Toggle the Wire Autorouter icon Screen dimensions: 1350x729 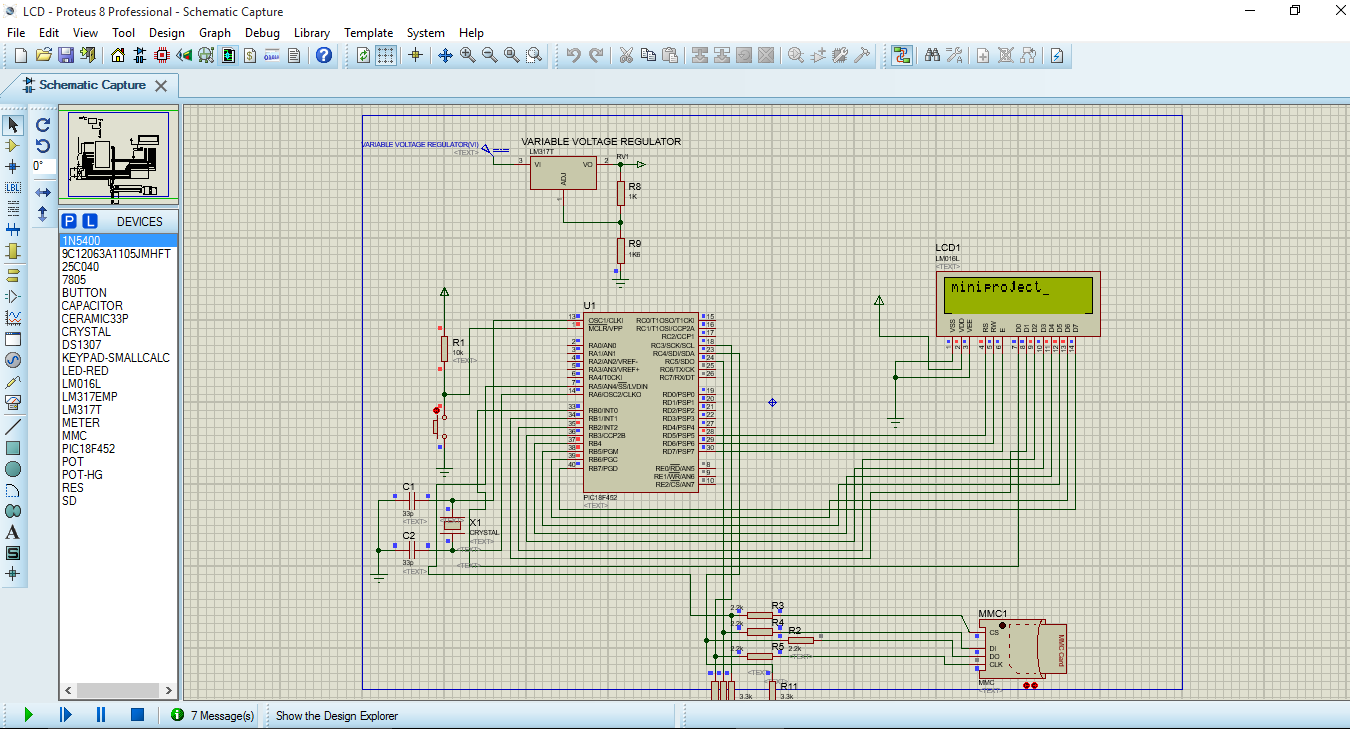click(x=902, y=55)
